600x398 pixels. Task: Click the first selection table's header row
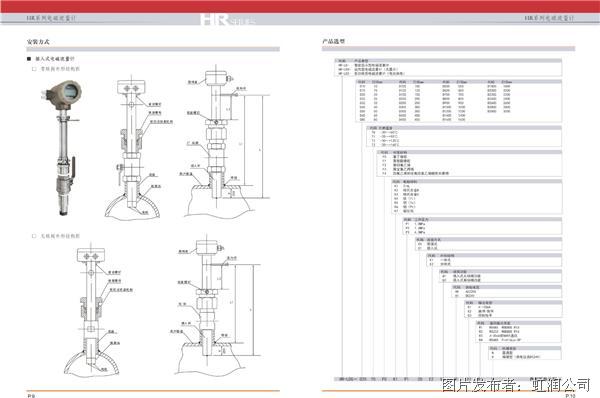(448, 60)
